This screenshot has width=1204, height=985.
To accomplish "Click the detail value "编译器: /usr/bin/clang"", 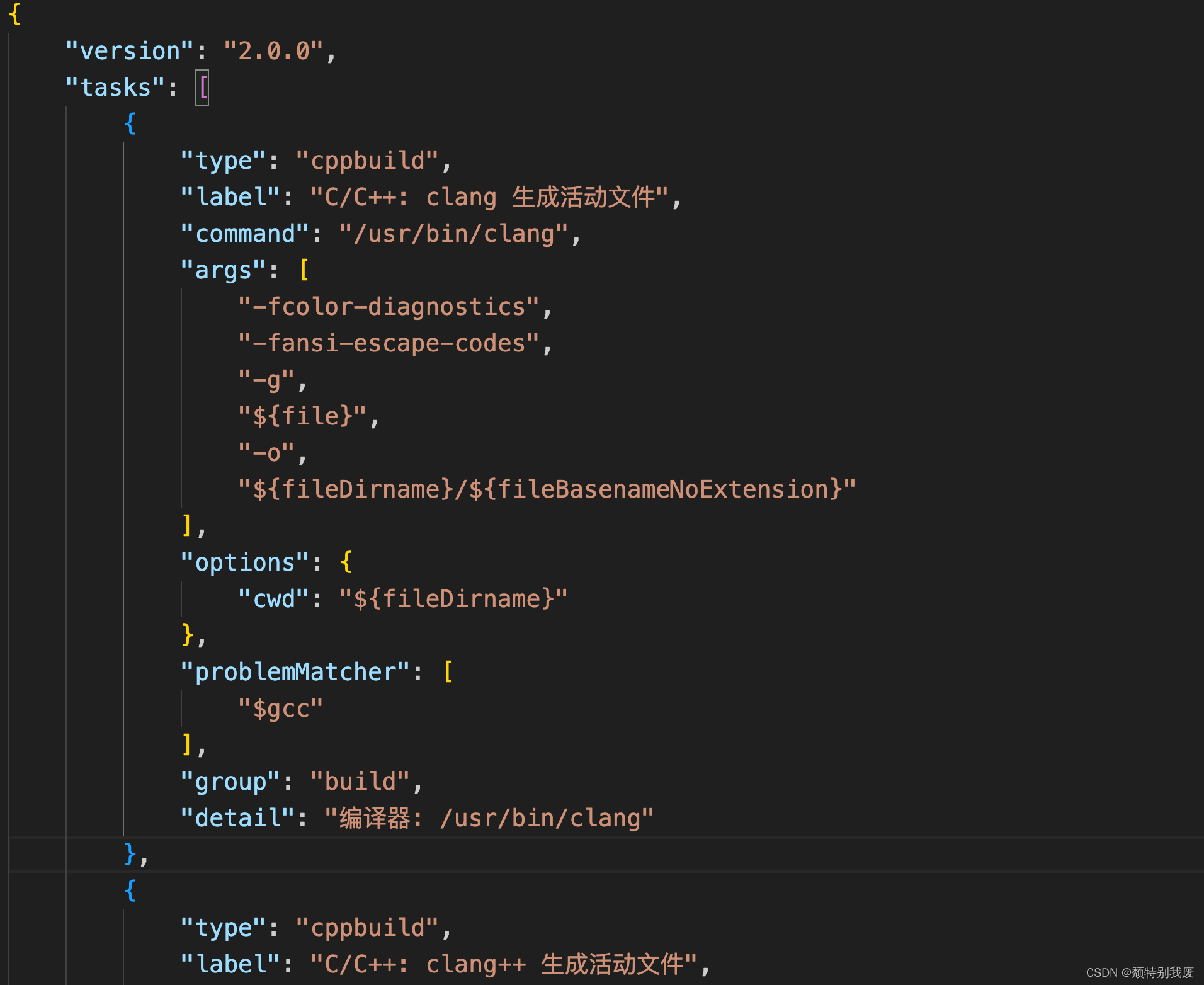I will coord(489,818).
